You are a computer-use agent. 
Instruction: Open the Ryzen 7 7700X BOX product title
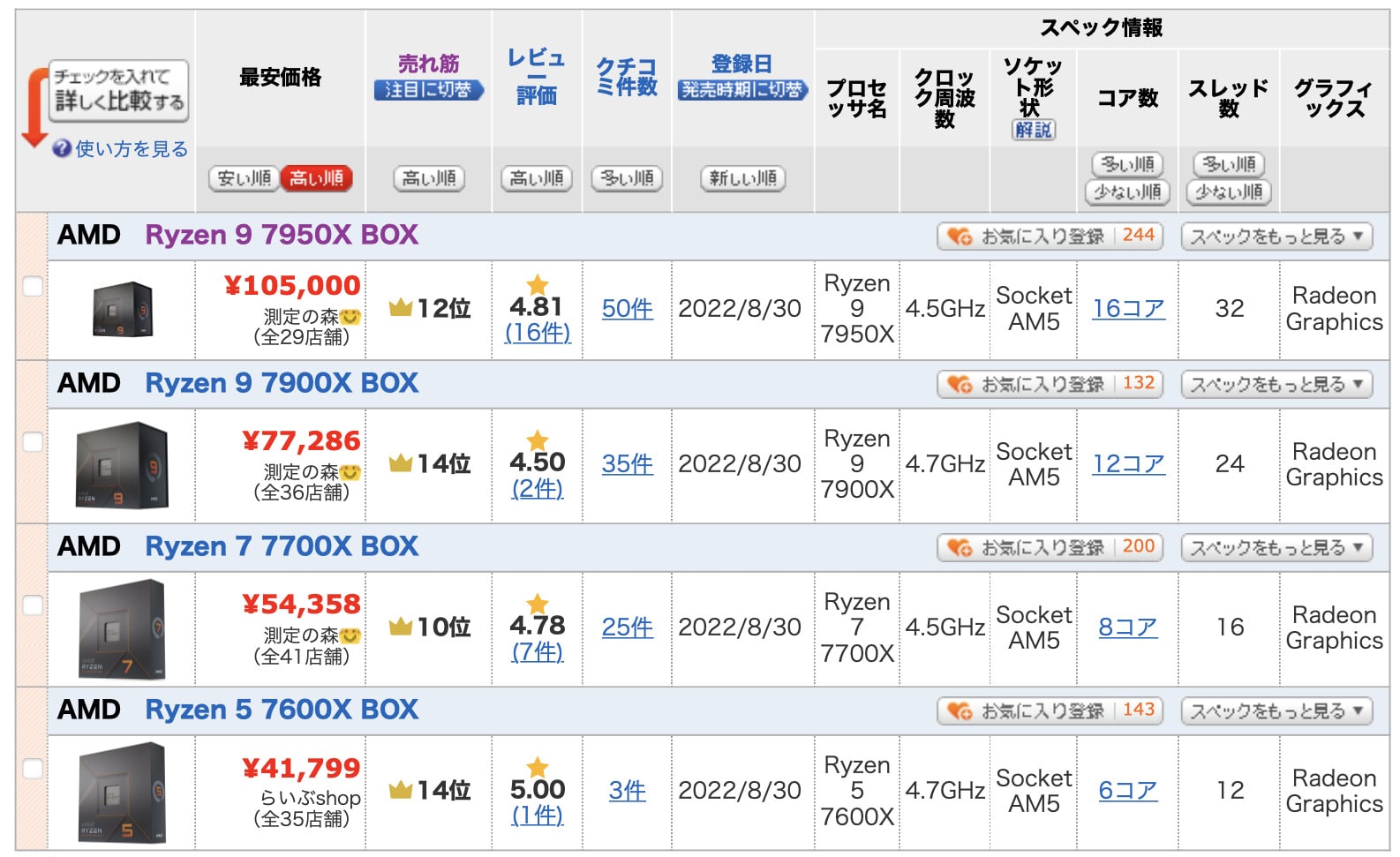pyautogui.click(x=282, y=546)
